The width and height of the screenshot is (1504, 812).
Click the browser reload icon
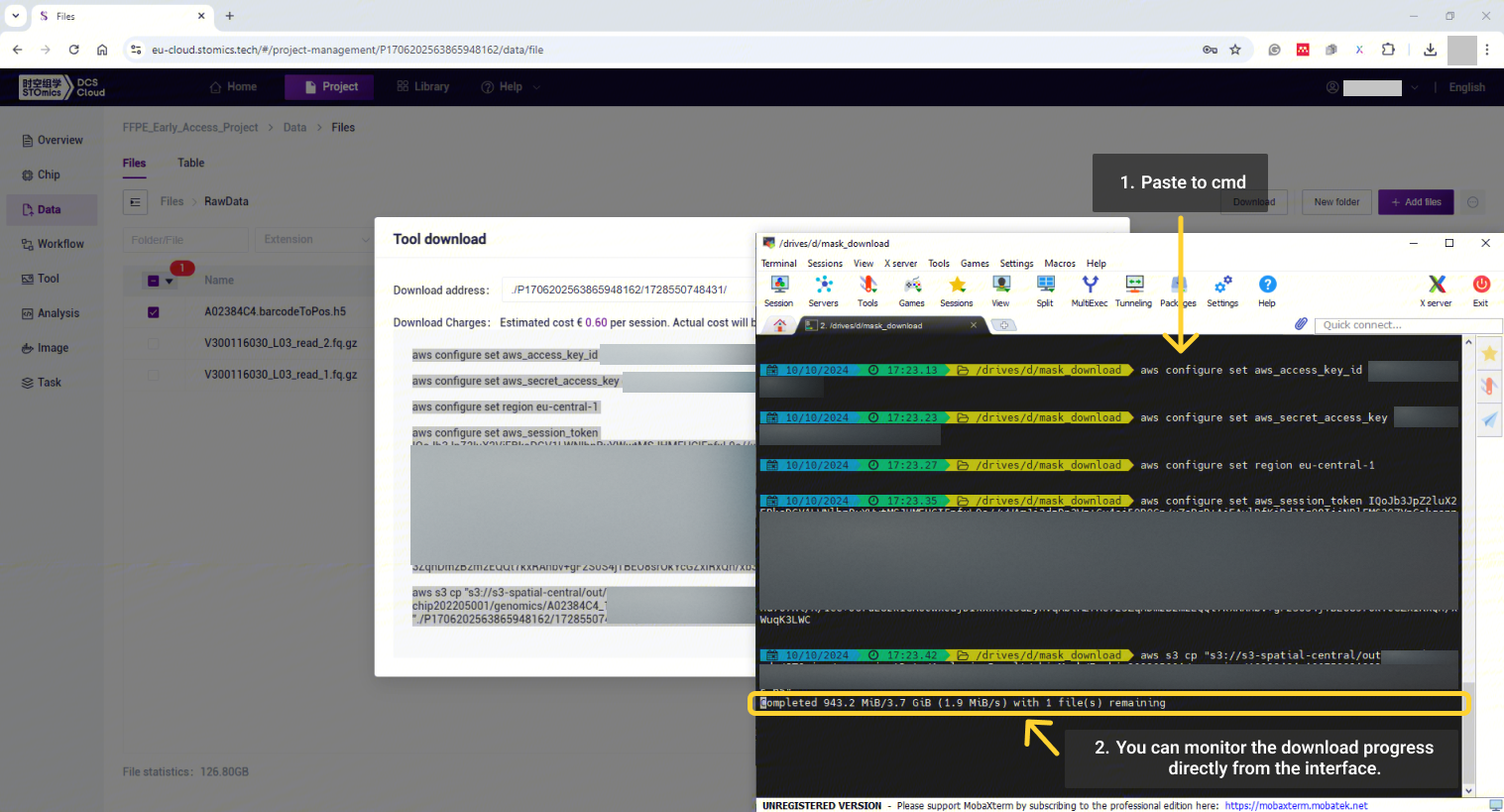pyautogui.click(x=73, y=50)
